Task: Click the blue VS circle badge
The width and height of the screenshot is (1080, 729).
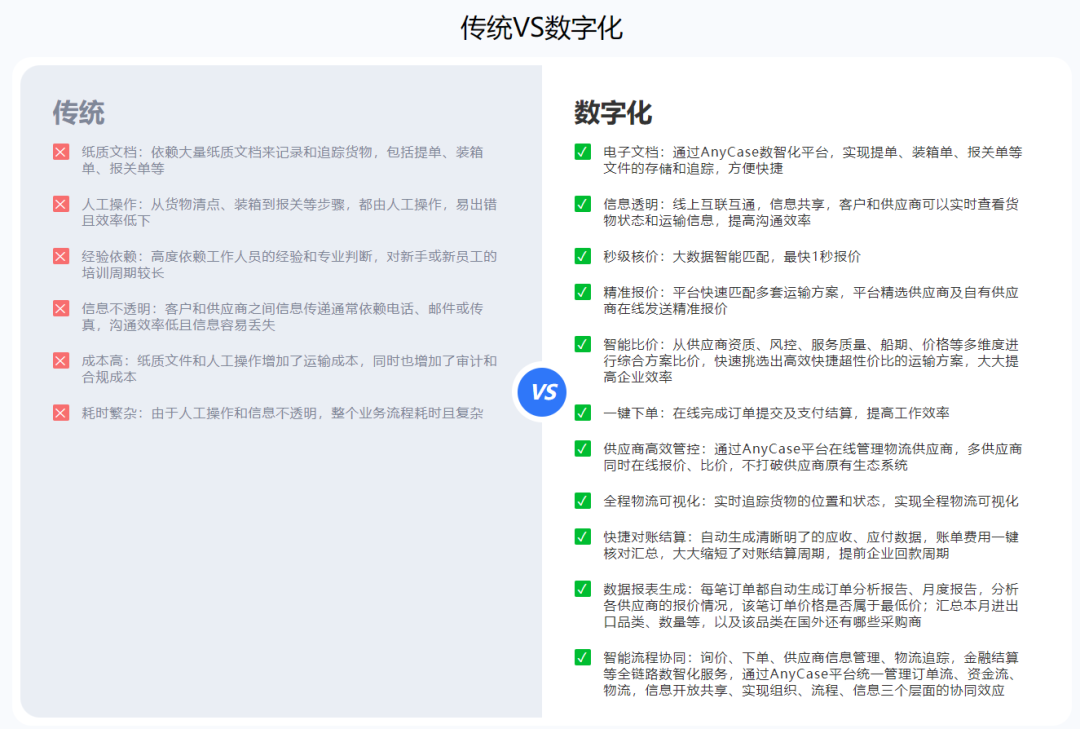Action: pos(543,391)
